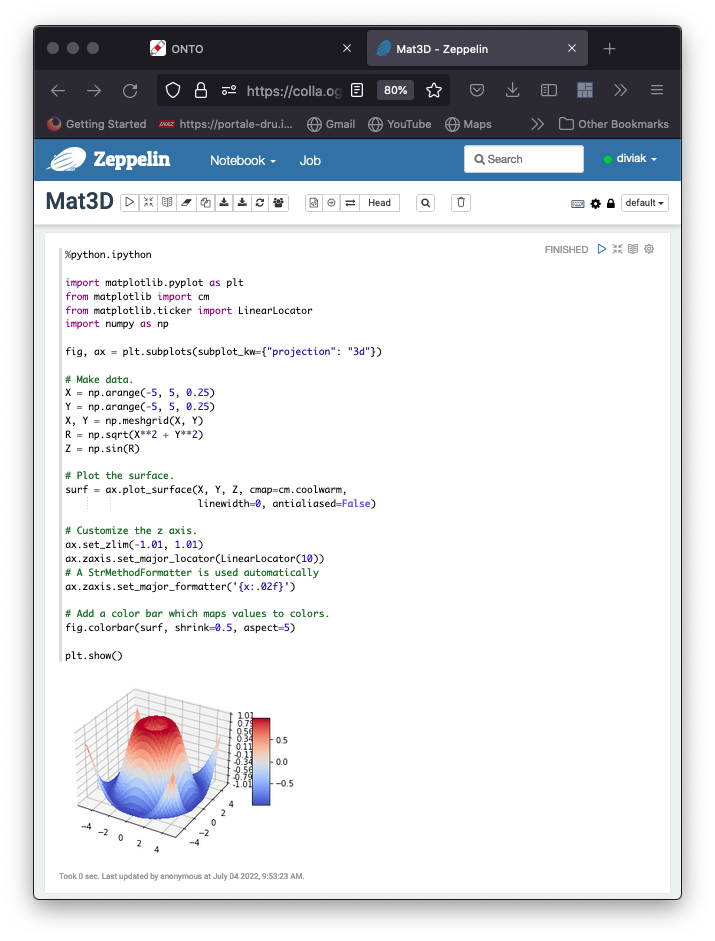This screenshot has width=715, height=941.
Task: Open the keyboard shortcuts icon
Action: tap(578, 203)
